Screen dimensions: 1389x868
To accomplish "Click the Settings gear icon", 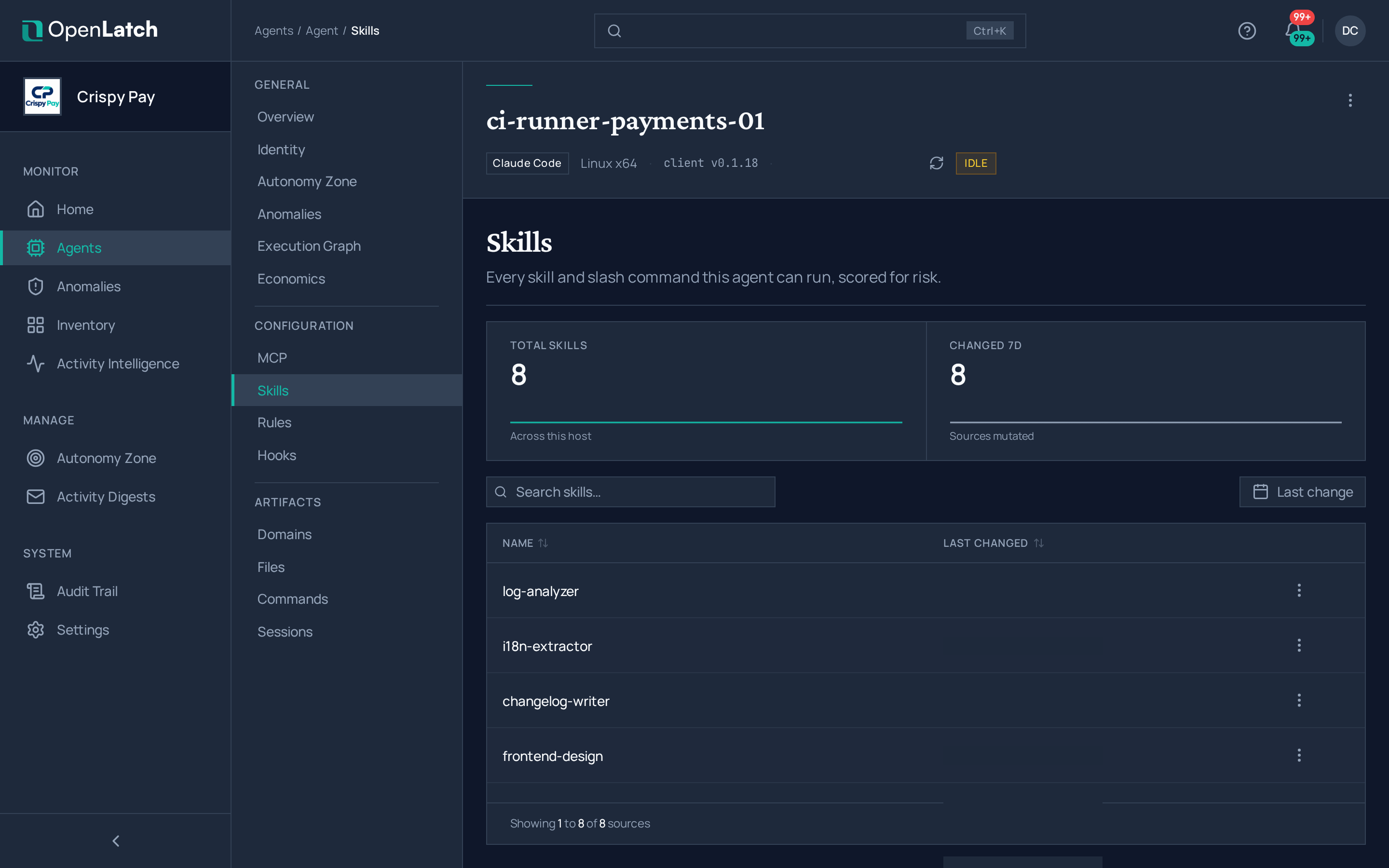I will tap(36, 629).
